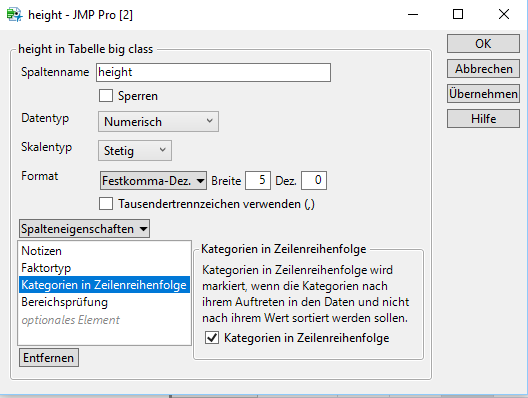The height and width of the screenshot is (398, 528).
Task: Select Kategorien in Zeilenreihenfolge list item
Action: tap(104, 285)
